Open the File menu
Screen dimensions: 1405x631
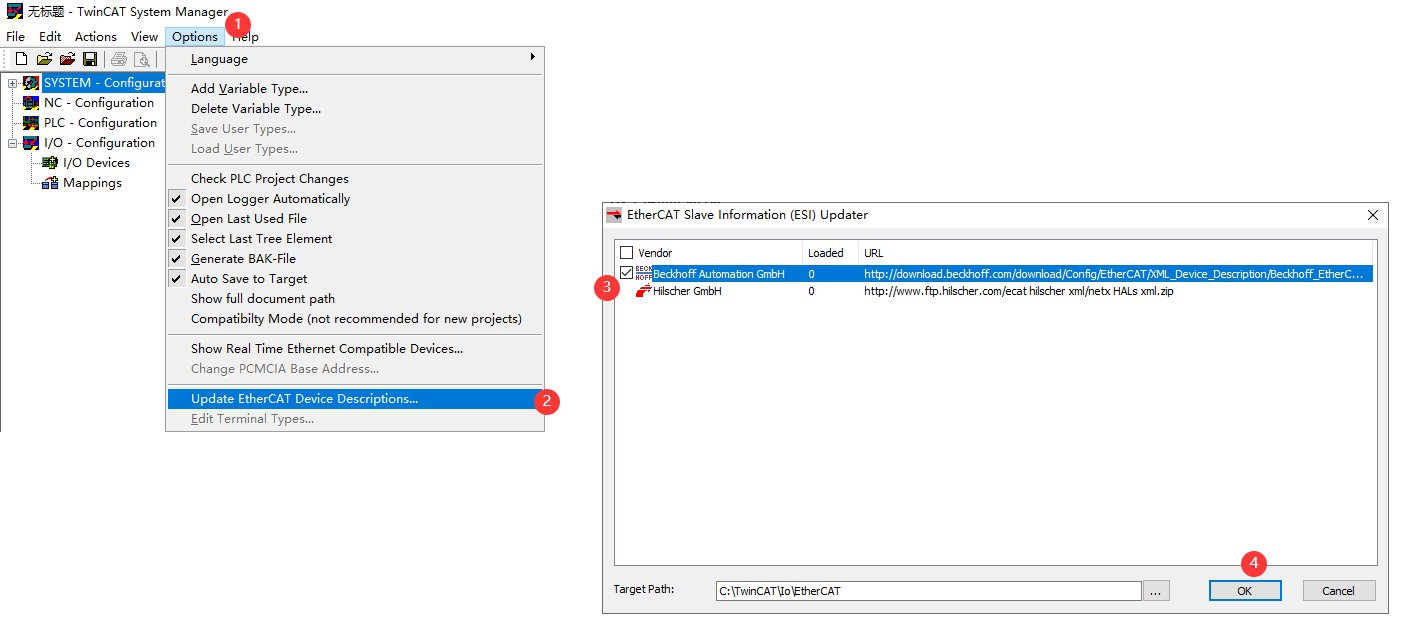pos(16,37)
